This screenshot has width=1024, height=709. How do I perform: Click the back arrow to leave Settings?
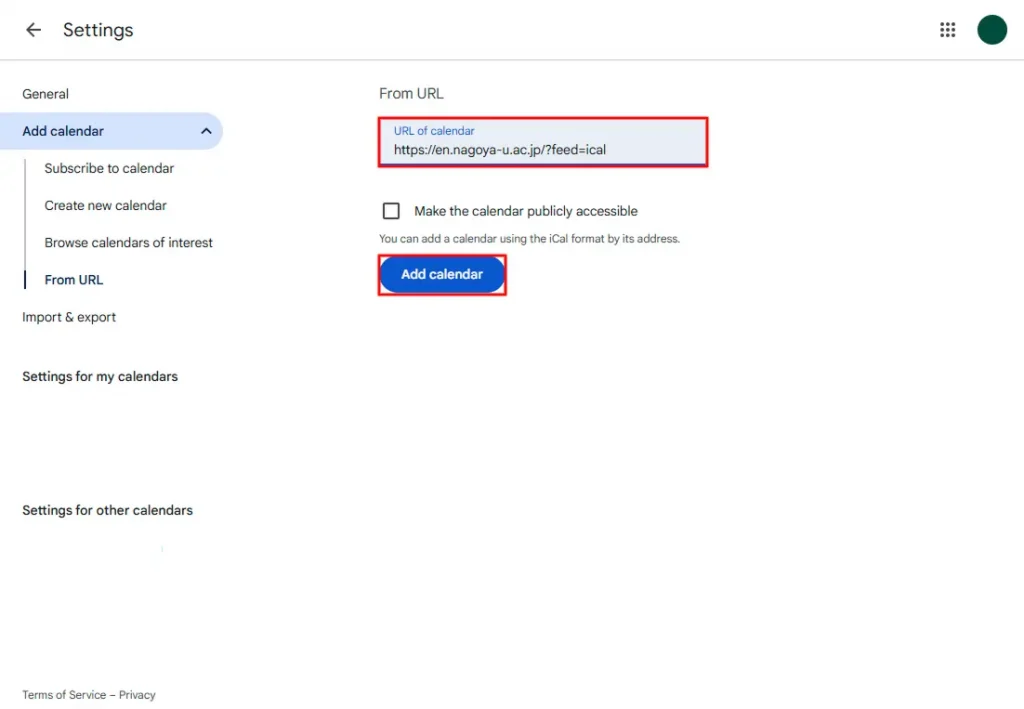33,30
